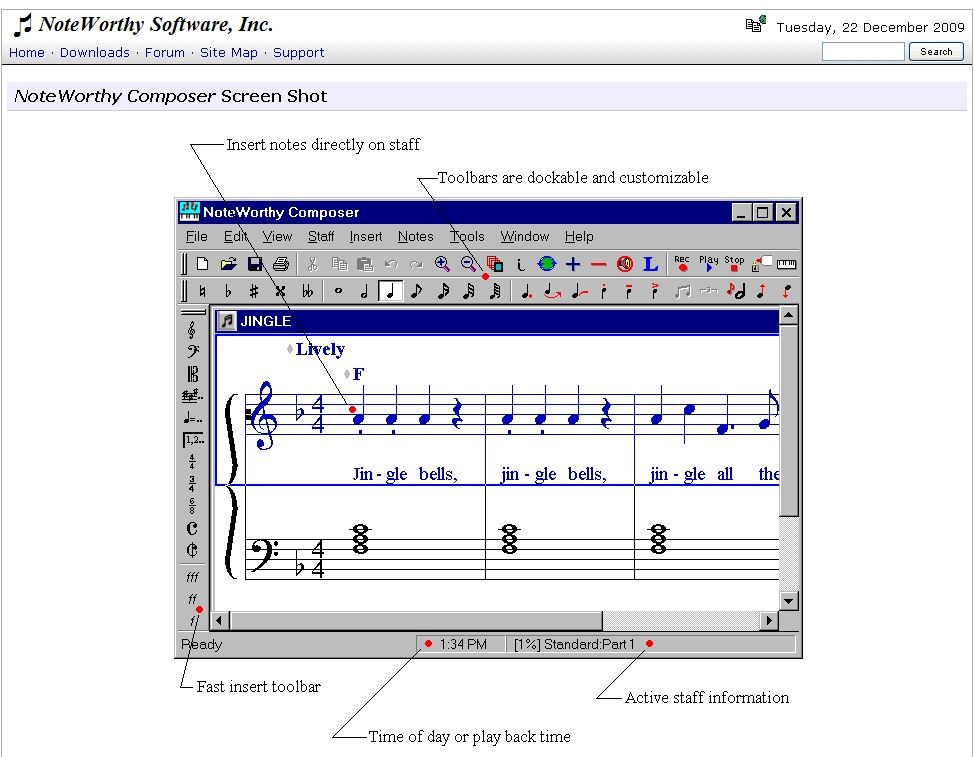Insert an alto clef from the side toolbar
The image size is (974, 757).
193,374
